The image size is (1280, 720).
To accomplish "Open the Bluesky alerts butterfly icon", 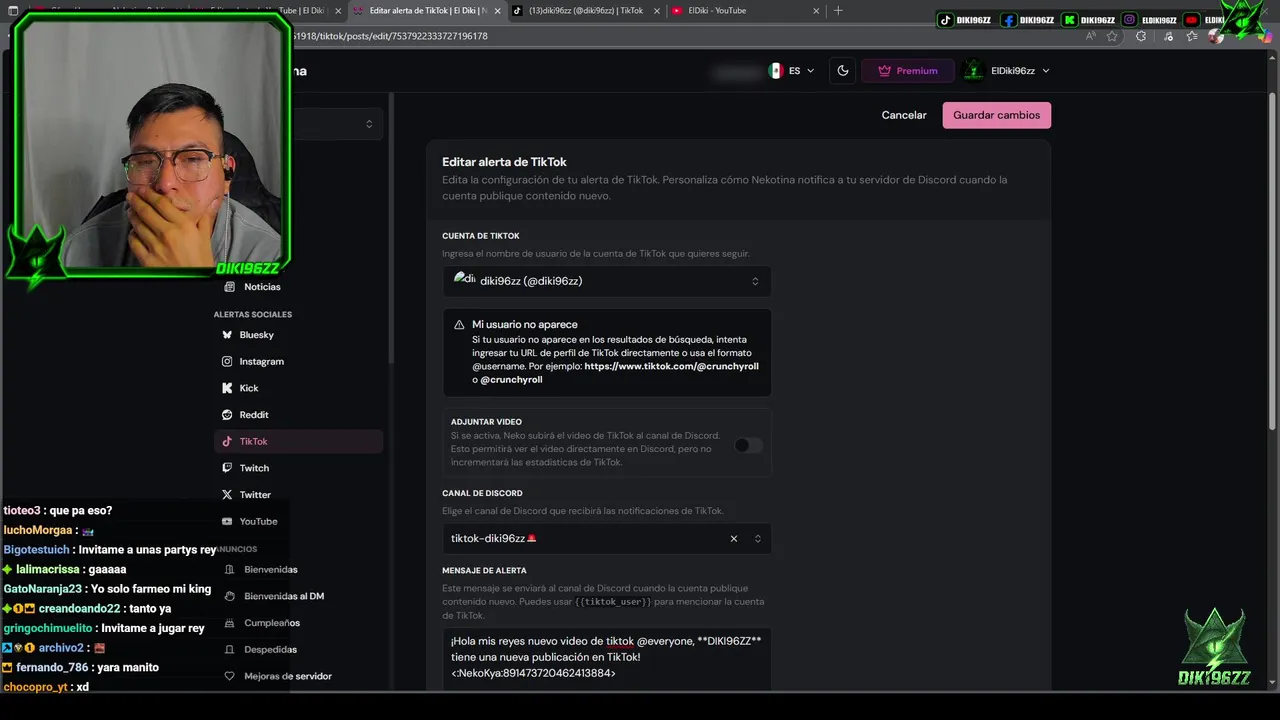I will click(x=227, y=335).
